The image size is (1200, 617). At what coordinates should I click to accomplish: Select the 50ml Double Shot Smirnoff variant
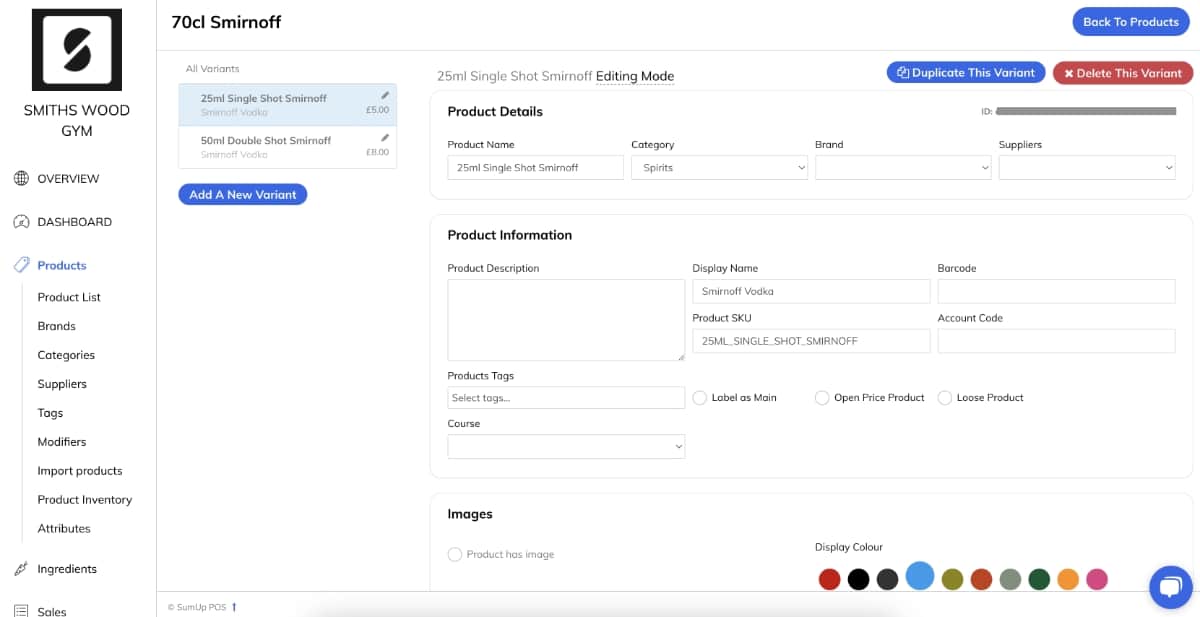(x=288, y=147)
